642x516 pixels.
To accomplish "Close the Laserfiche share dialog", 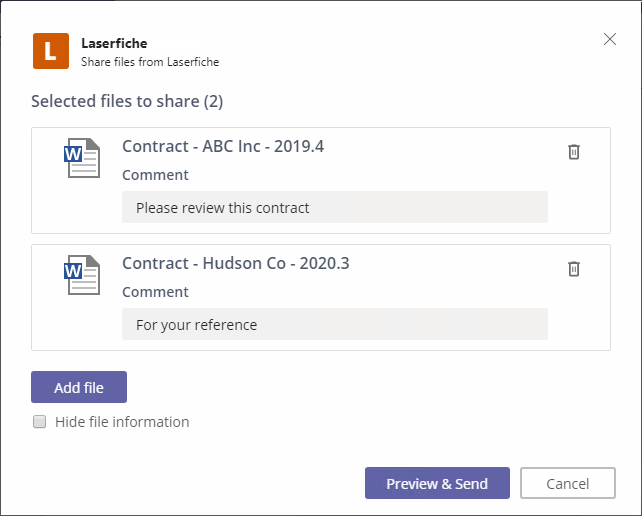I will coord(610,39).
